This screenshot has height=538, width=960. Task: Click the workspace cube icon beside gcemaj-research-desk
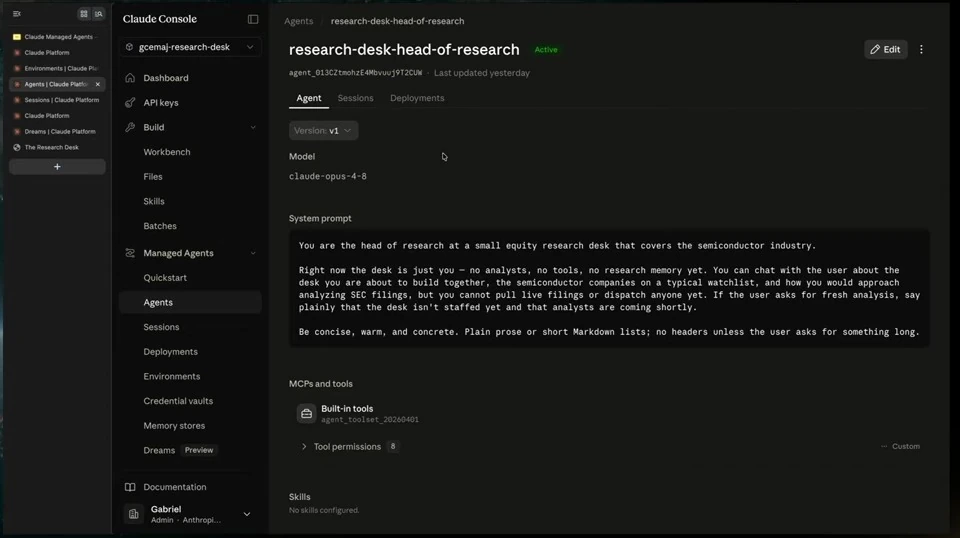pos(129,47)
